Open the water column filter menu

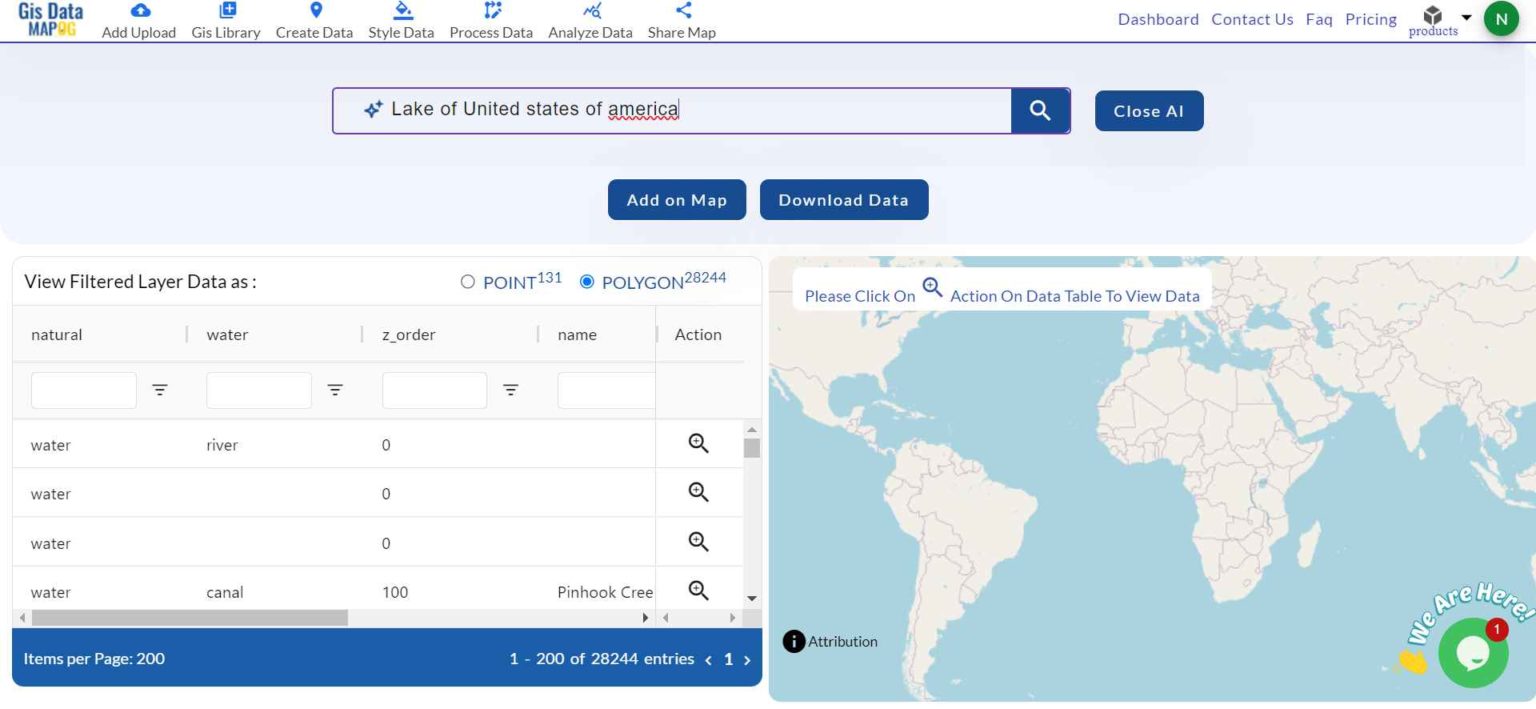[x=335, y=390]
